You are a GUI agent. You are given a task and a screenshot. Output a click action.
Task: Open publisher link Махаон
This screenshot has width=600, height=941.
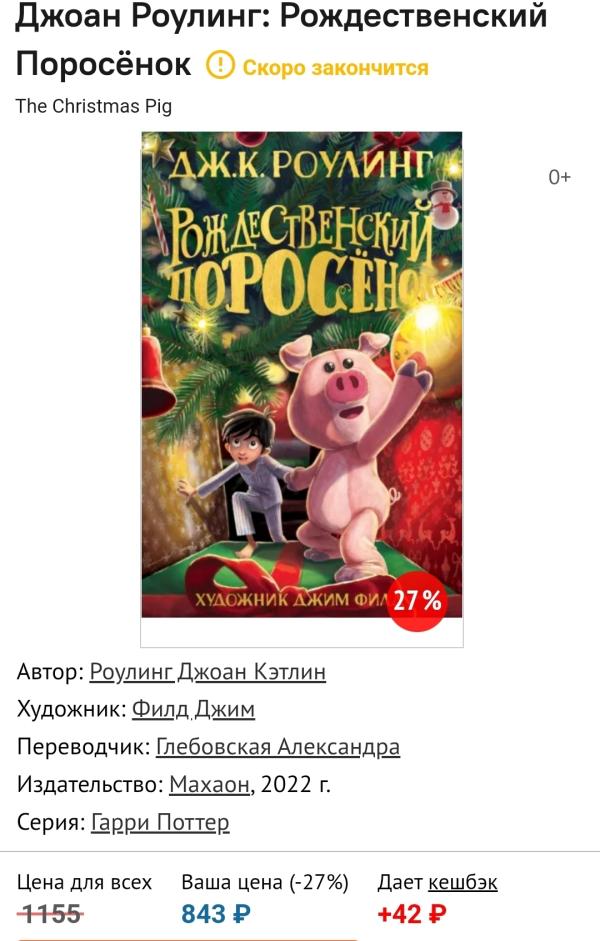tap(209, 784)
